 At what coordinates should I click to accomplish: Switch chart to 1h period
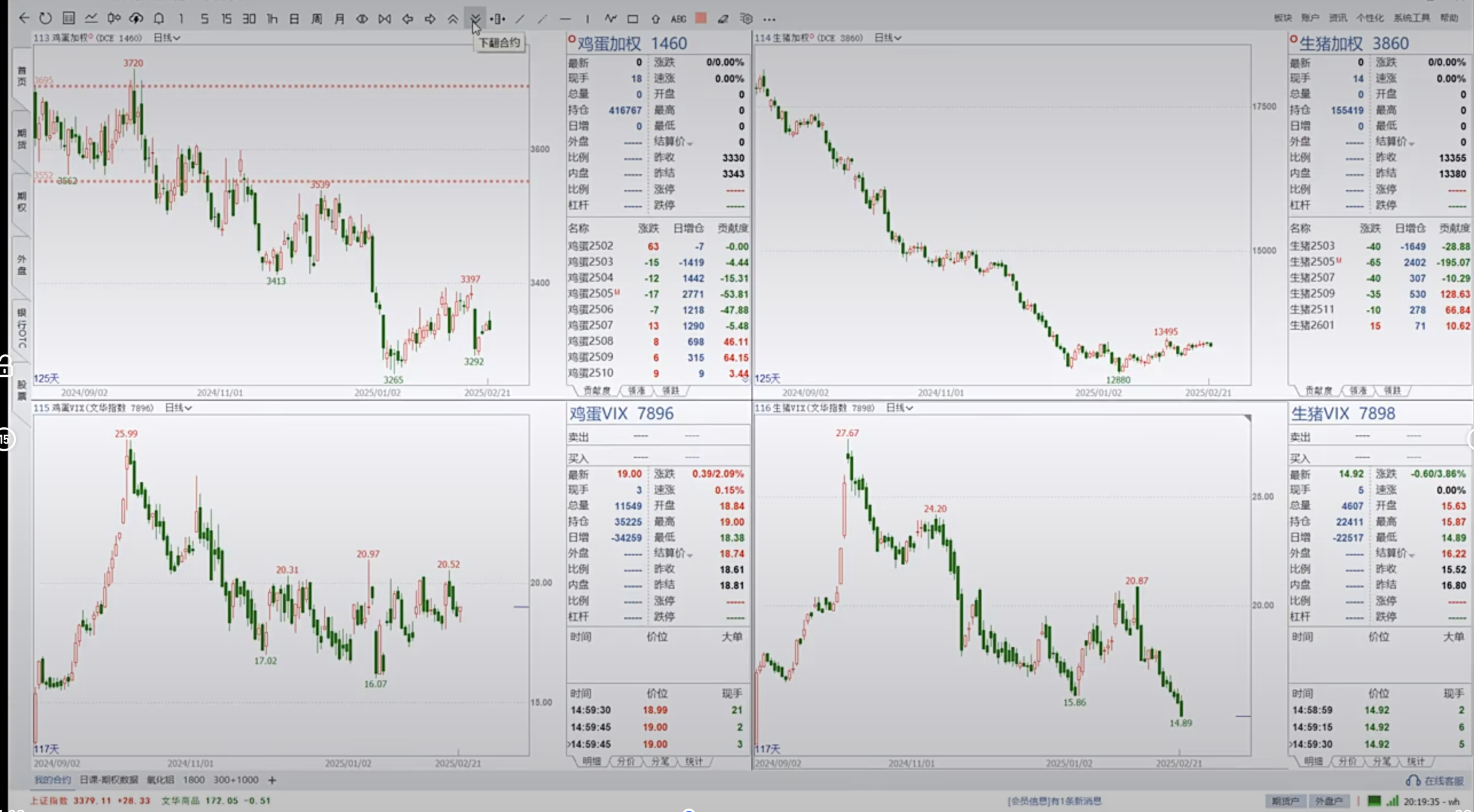coord(272,19)
